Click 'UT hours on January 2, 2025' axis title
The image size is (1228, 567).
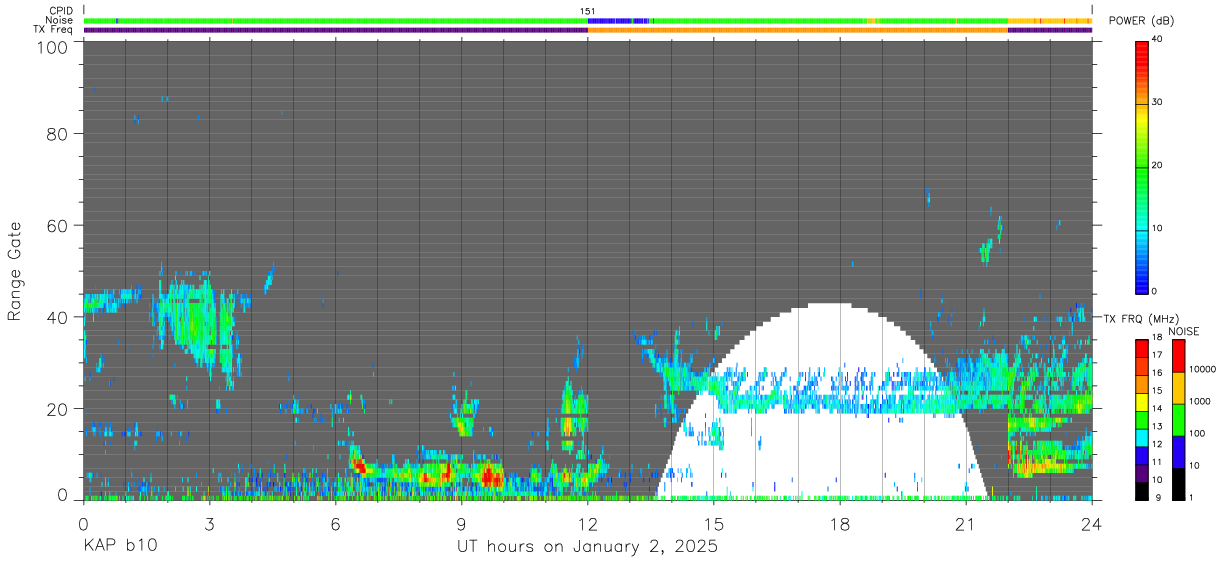click(x=587, y=547)
